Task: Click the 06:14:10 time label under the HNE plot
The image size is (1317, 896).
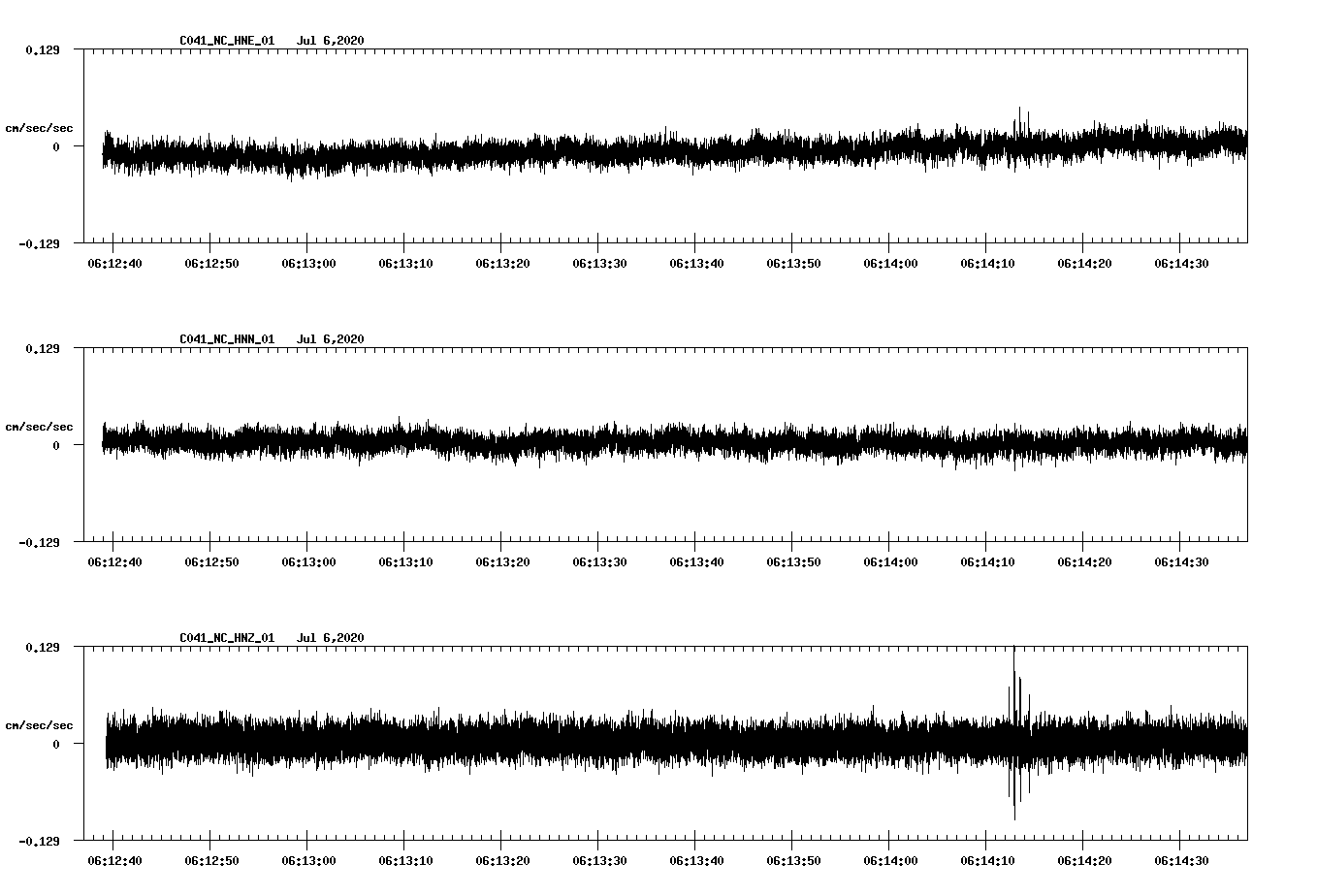Action: (x=987, y=263)
